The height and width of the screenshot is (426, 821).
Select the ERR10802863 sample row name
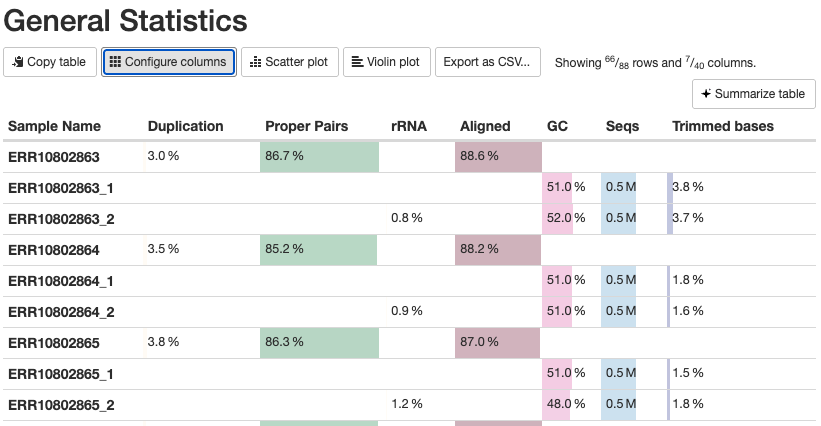(54, 157)
